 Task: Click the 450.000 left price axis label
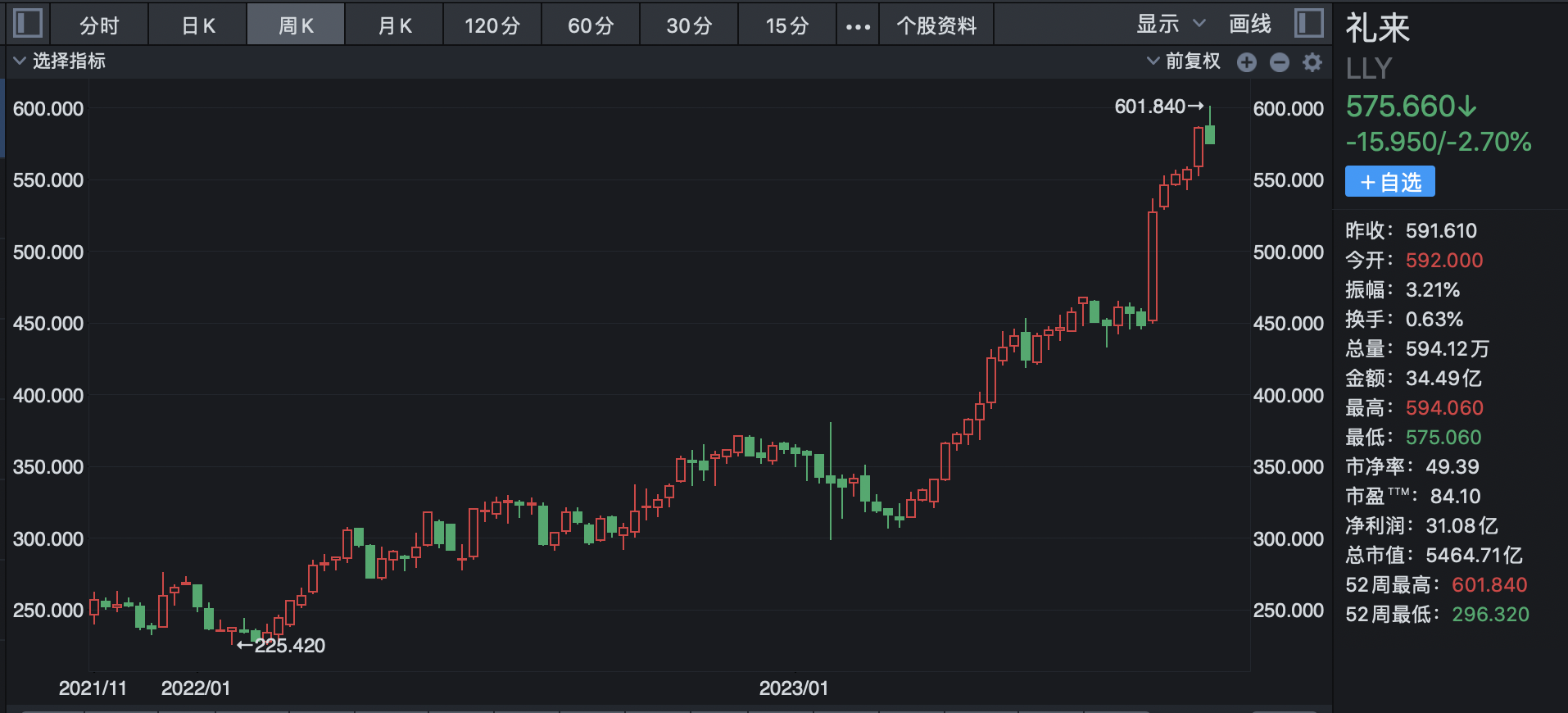pos(48,323)
